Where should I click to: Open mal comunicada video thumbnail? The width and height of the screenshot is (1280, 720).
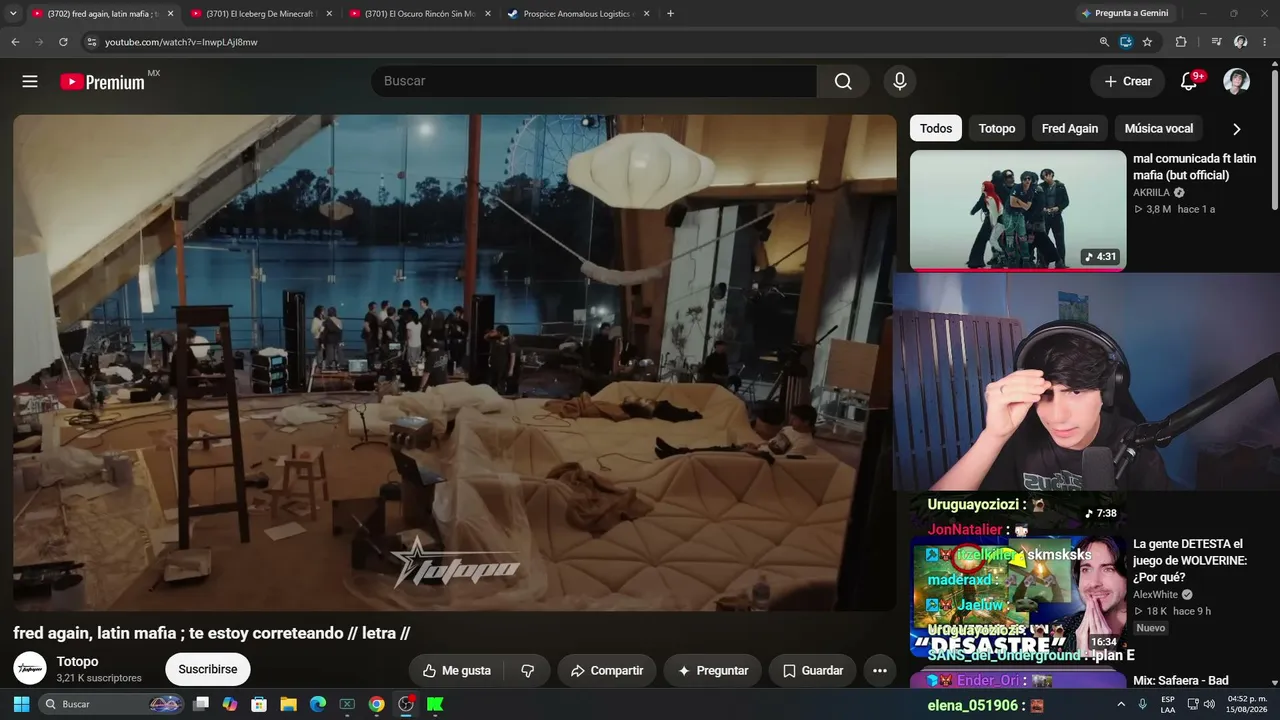tap(1018, 210)
